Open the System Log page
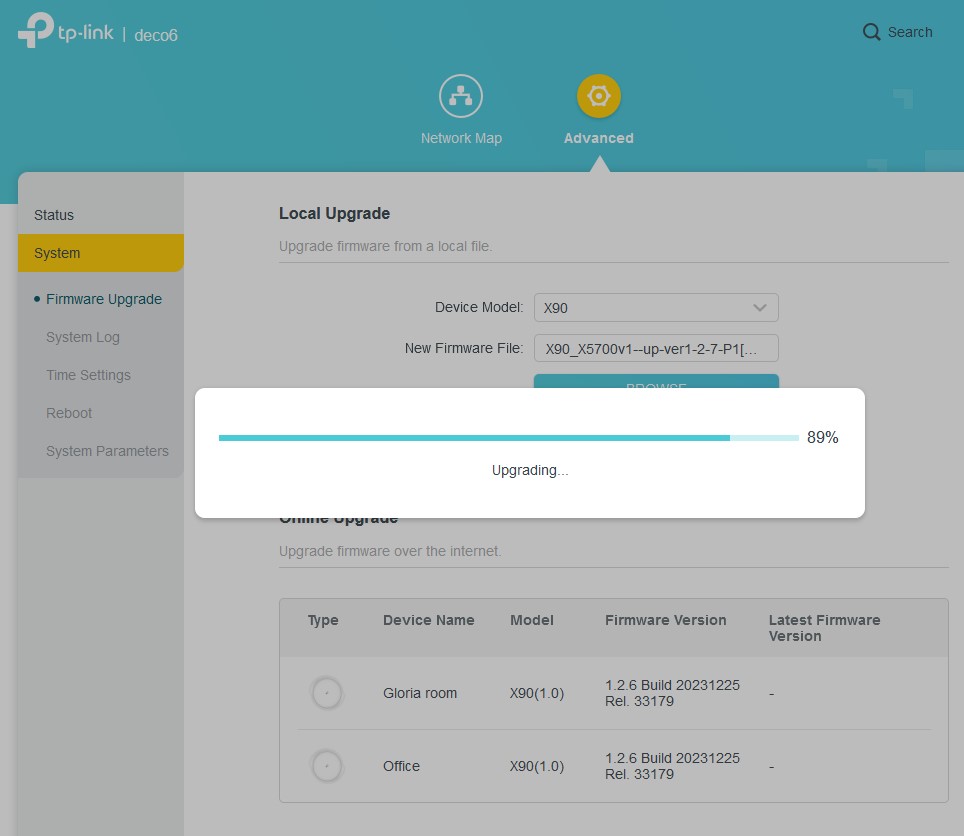Viewport: 964px width, 836px height. point(83,337)
